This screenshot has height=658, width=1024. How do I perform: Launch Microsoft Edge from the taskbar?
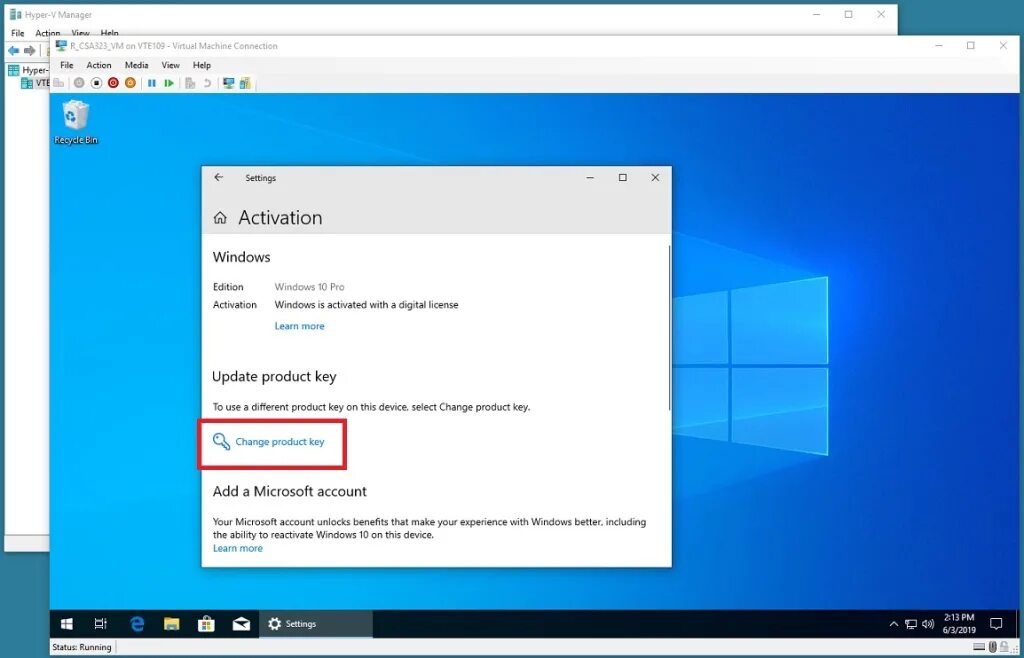pos(137,624)
